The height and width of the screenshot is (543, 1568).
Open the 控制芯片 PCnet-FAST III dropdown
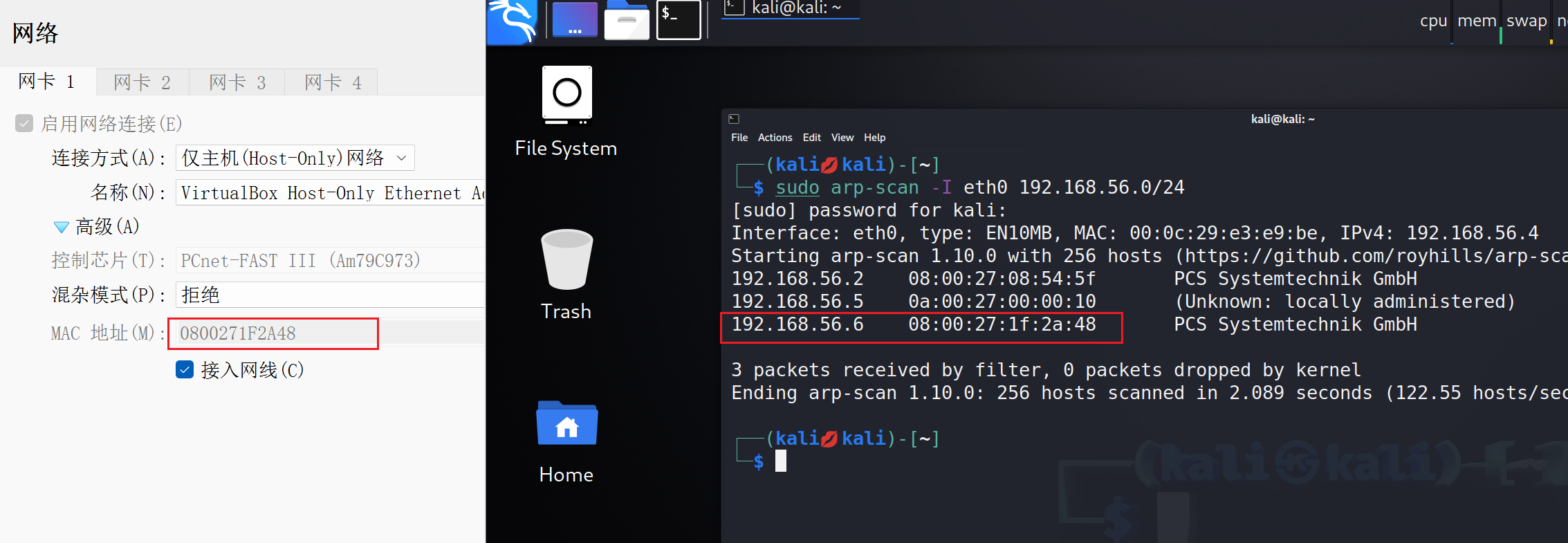click(x=331, y=261)
